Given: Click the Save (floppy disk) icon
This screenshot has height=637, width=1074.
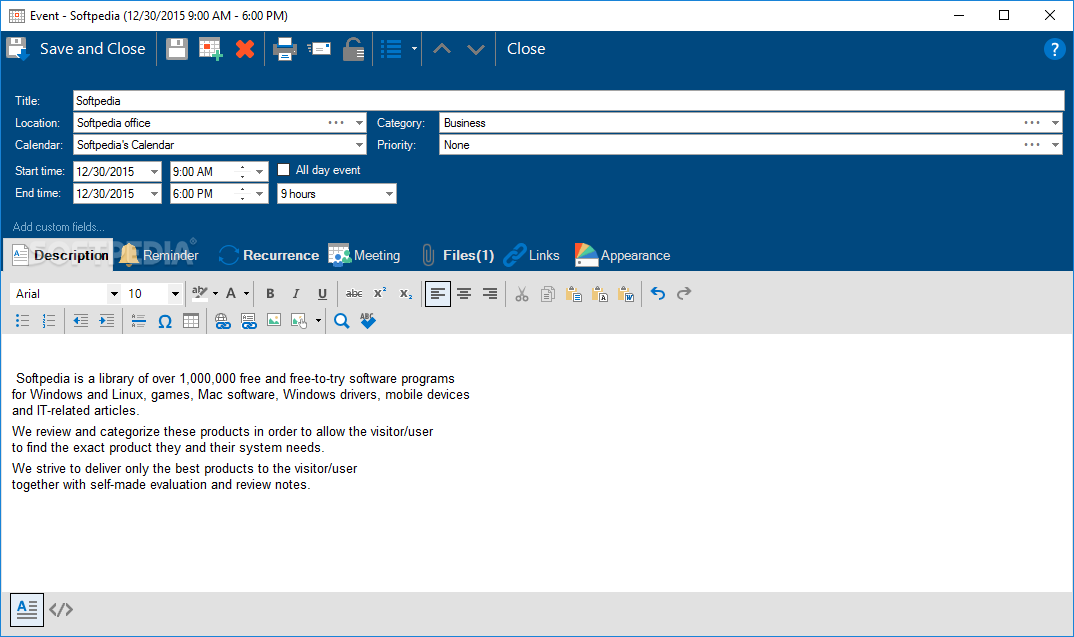Looking at the screenshot, I should pos(177,49).
